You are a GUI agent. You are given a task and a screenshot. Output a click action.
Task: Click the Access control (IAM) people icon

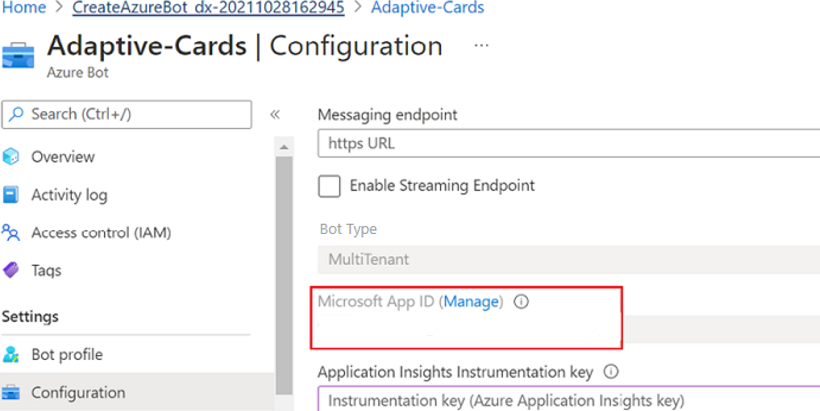point(10,233)
